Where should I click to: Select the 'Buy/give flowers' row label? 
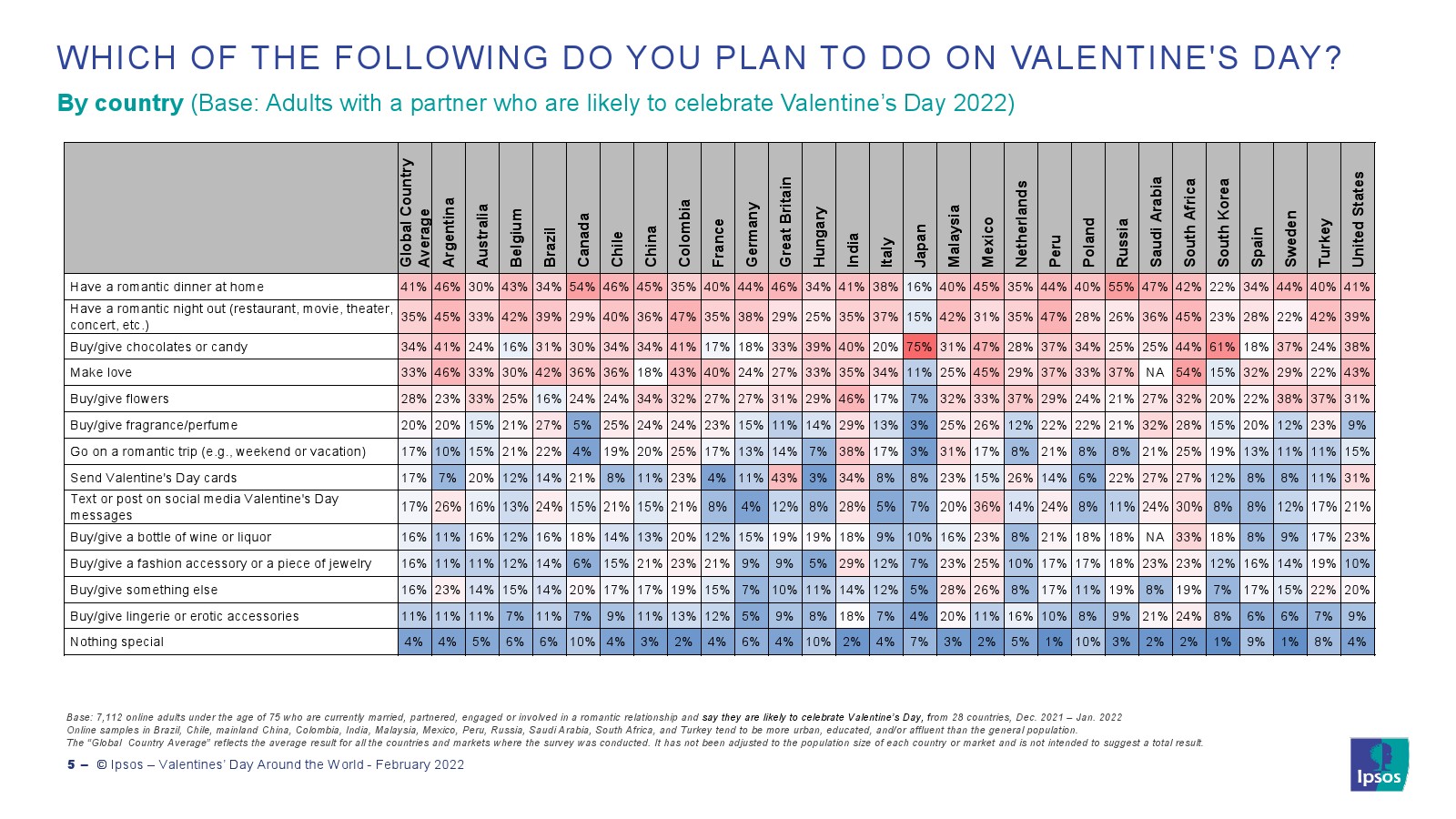(119, 399)
